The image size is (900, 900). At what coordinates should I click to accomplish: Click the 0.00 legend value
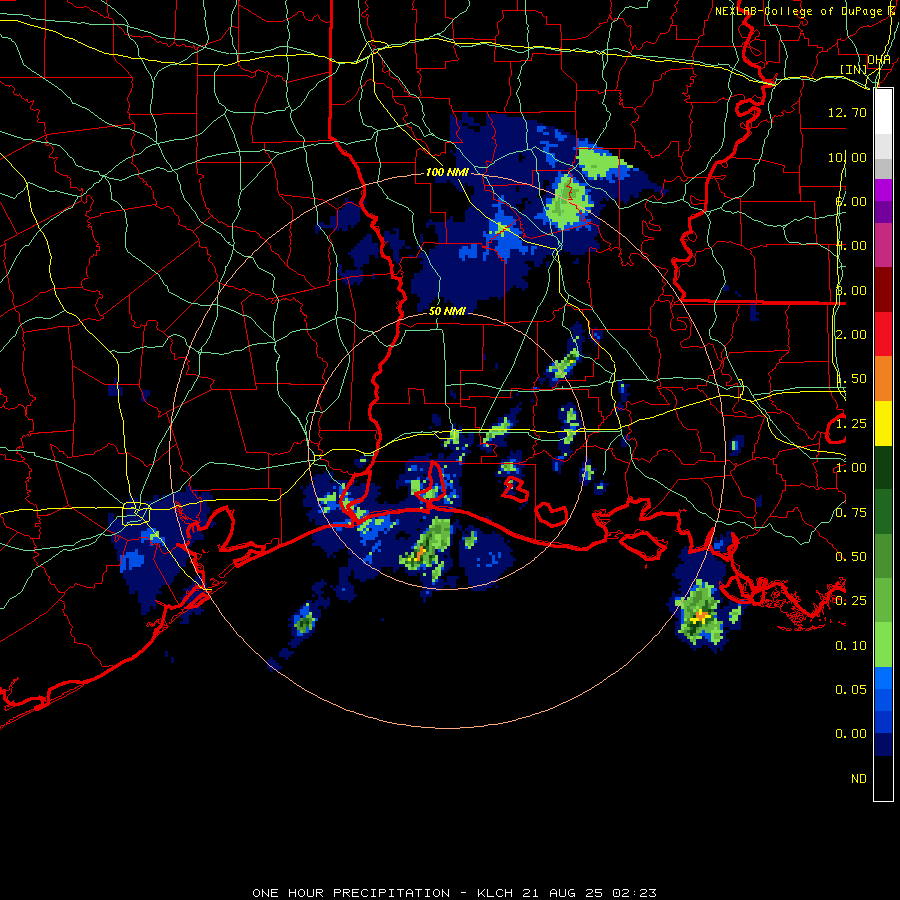[x=851, y=734]
